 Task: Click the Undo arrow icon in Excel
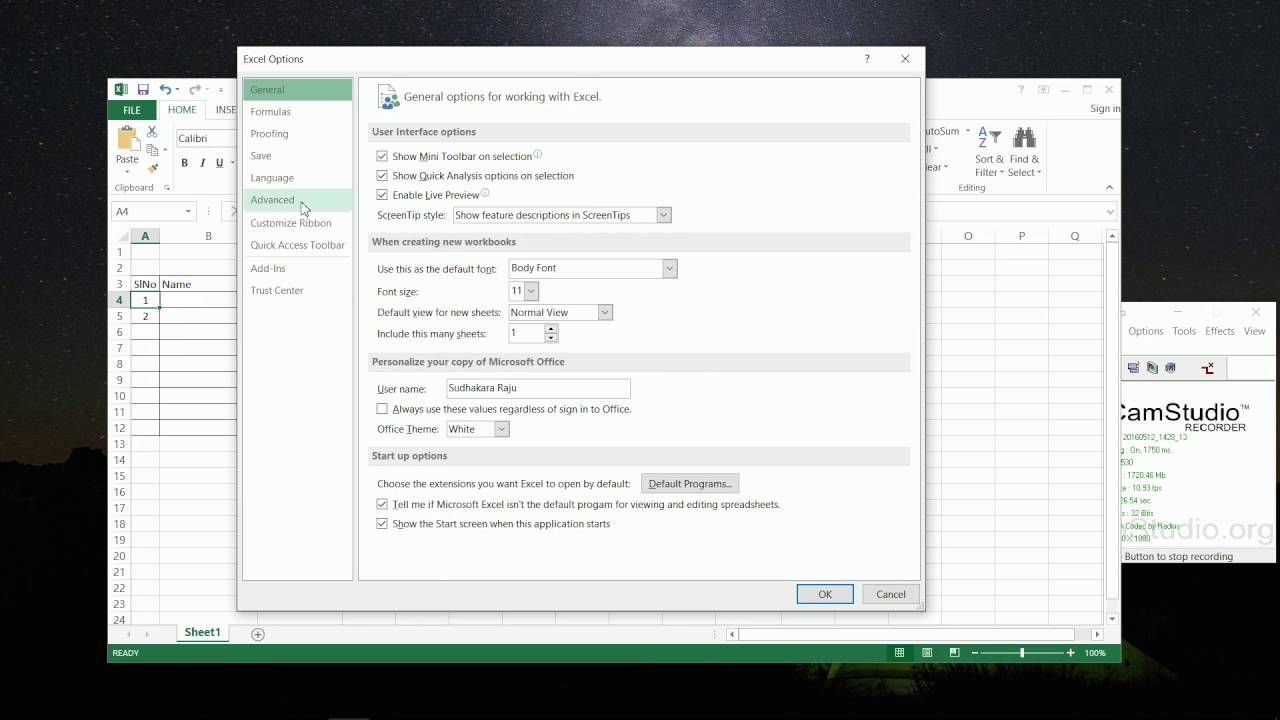(165, 89)
